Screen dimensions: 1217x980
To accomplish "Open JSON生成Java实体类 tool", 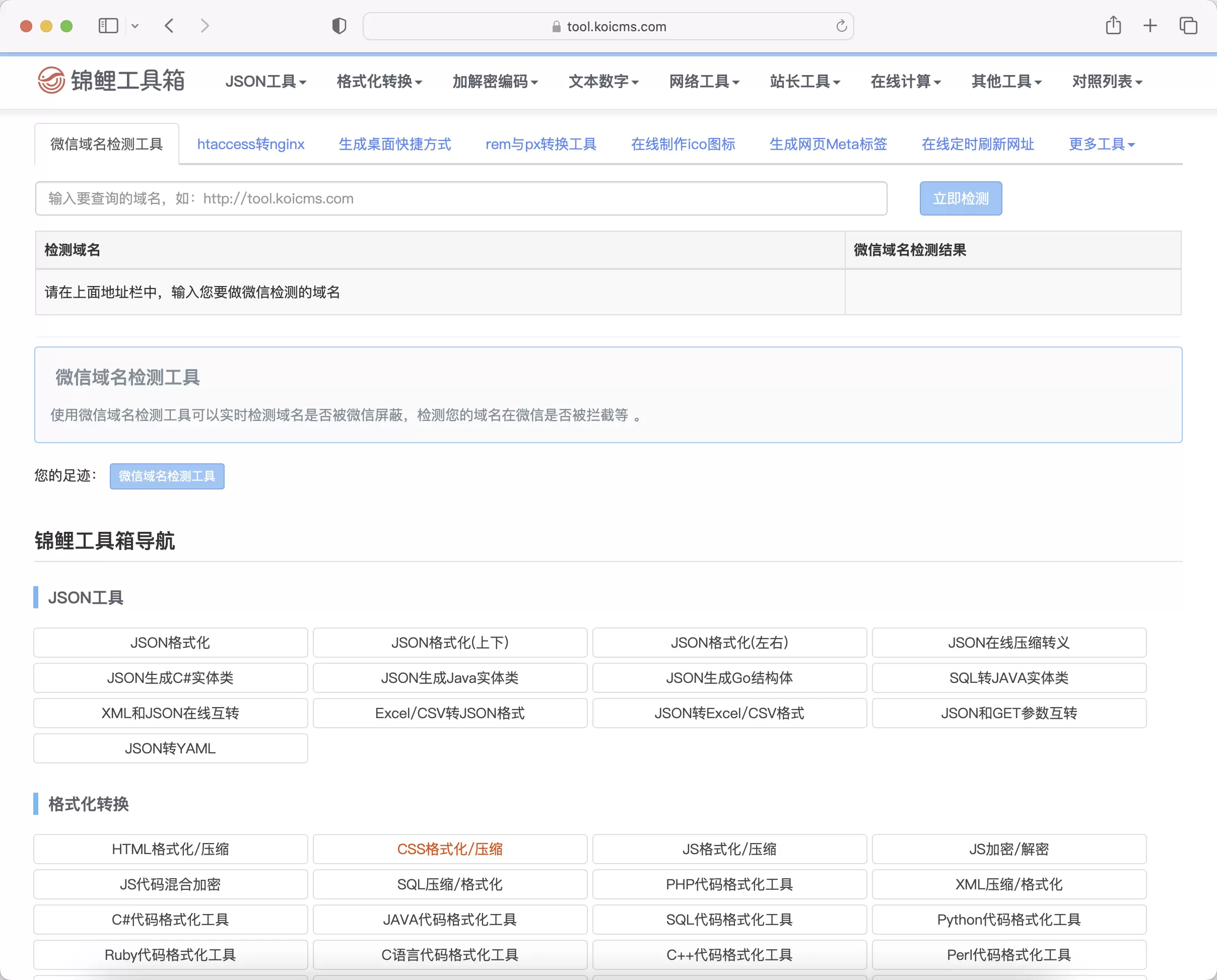I will click(x=450, y=677).
